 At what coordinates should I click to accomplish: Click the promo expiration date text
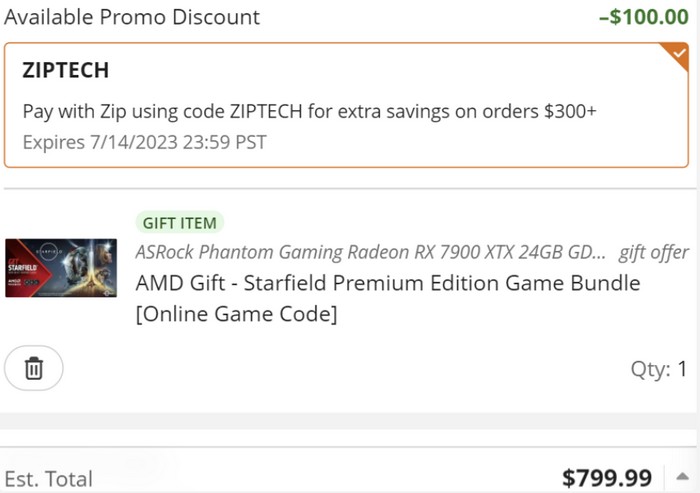(144, 142)
